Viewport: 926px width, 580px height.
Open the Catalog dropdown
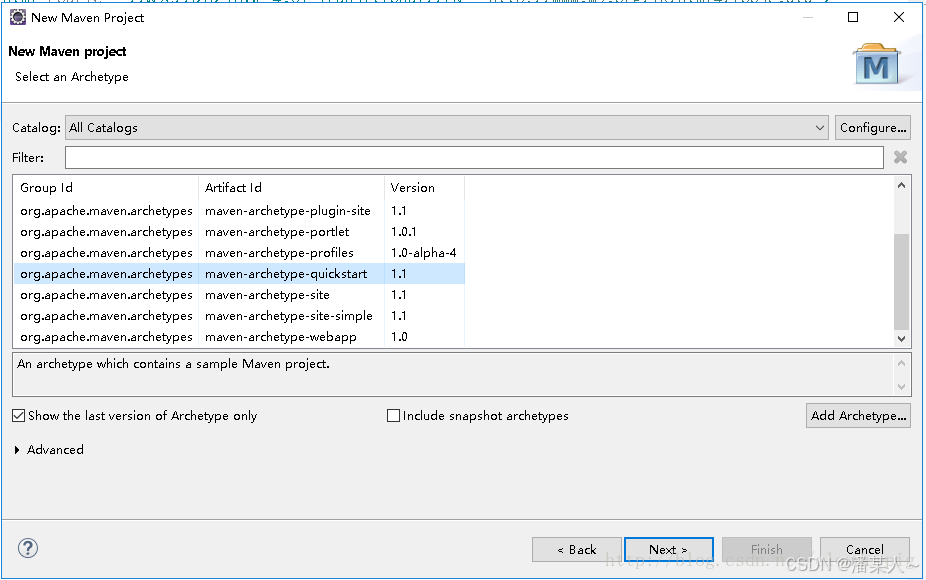pyautogui.click(x=446, y=128)
